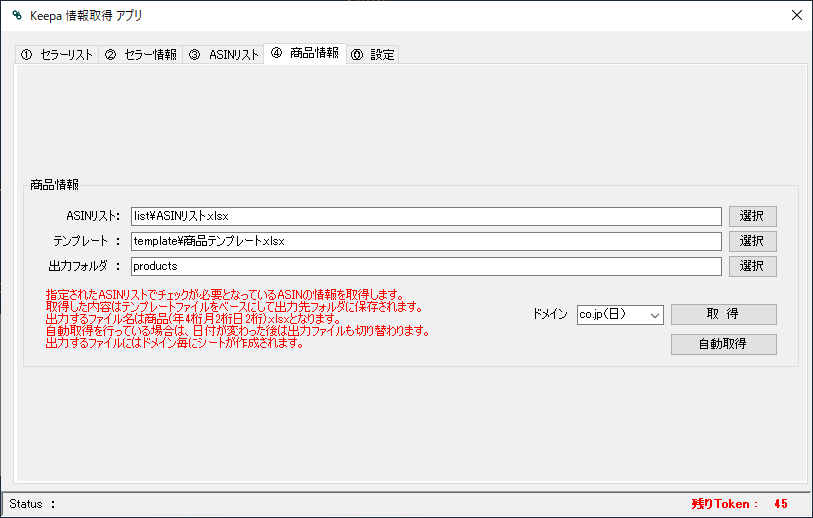This screenshot has height=518, width=813.
Task: Click the 出力フォルダ input field
Action: pyautogui.click(x=426, y=266)
